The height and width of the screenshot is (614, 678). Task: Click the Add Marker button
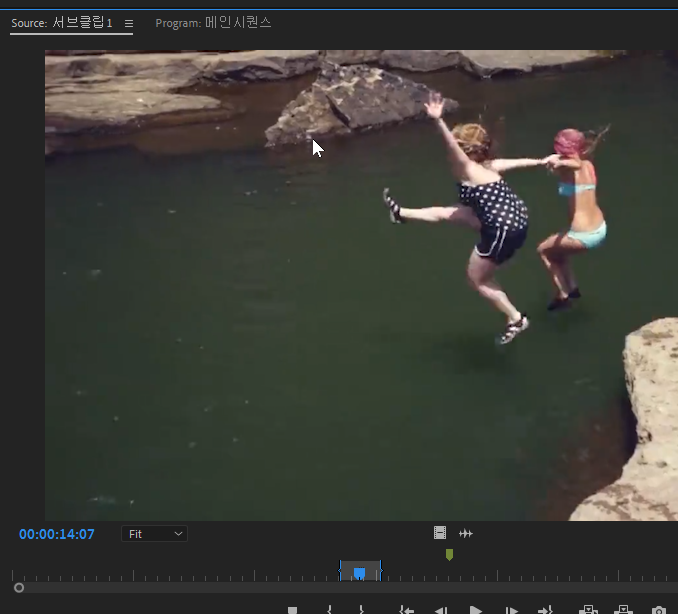293,610
